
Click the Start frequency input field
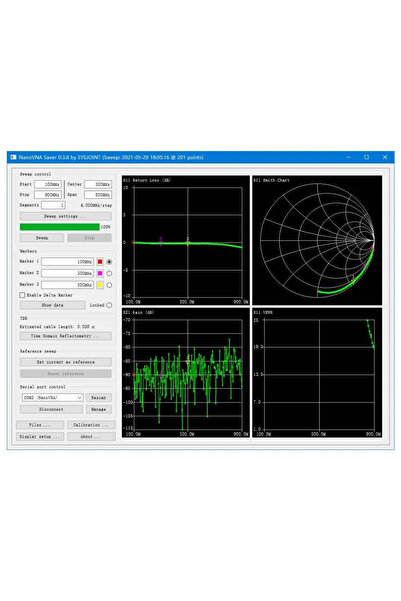pyautogui.click(x=48, y=184)
